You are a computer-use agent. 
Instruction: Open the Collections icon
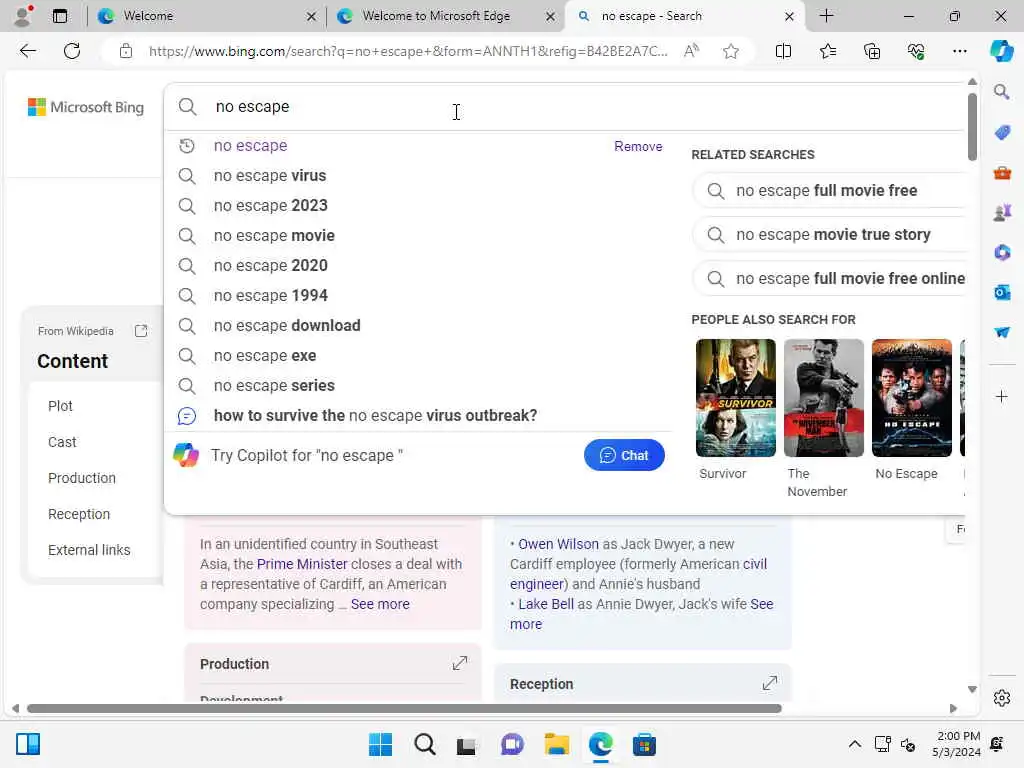pos(872,51)
